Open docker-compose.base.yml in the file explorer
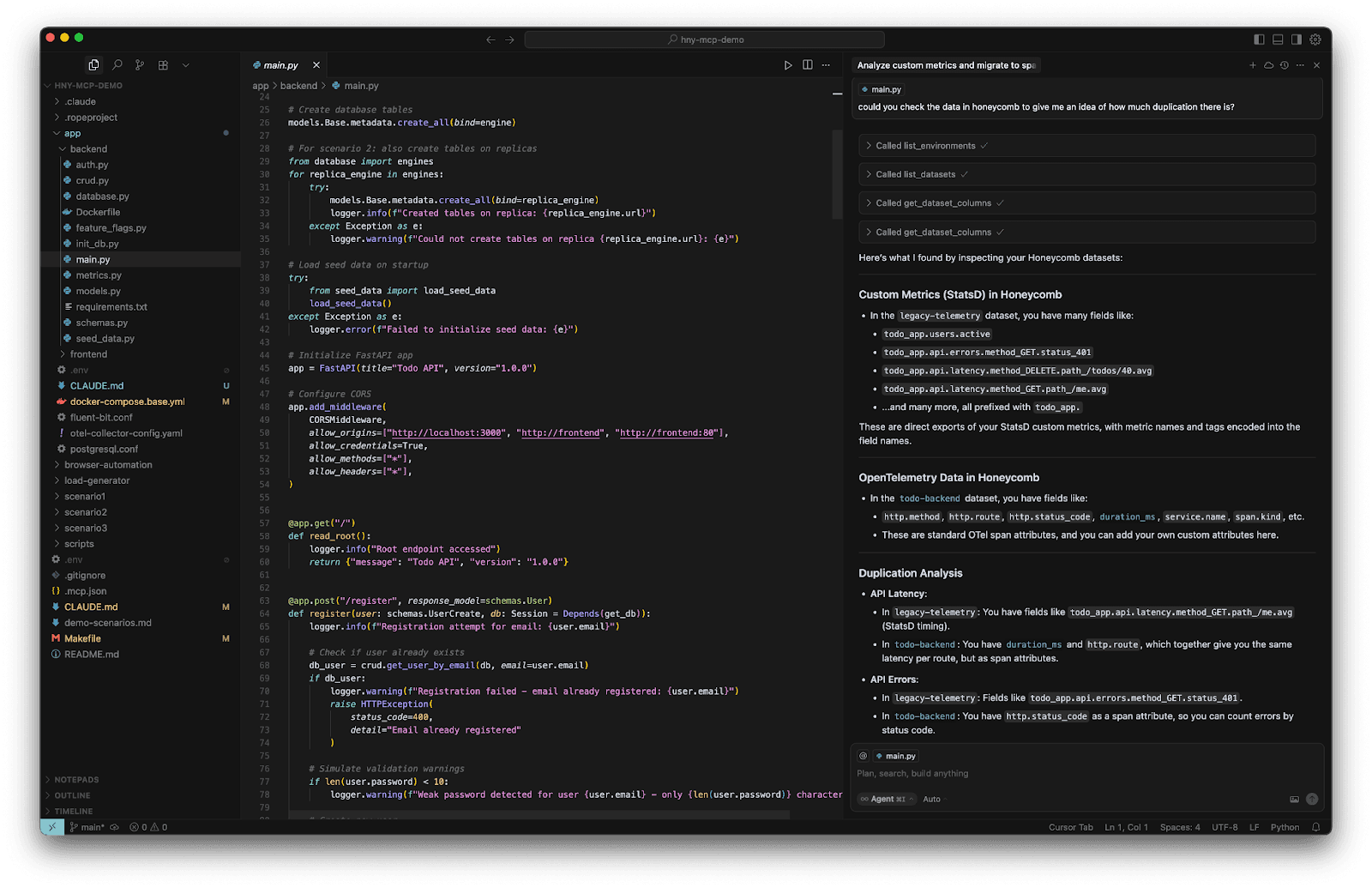Image resolution: width=1372 pixels, height=888 pixels. click(127, 402)
